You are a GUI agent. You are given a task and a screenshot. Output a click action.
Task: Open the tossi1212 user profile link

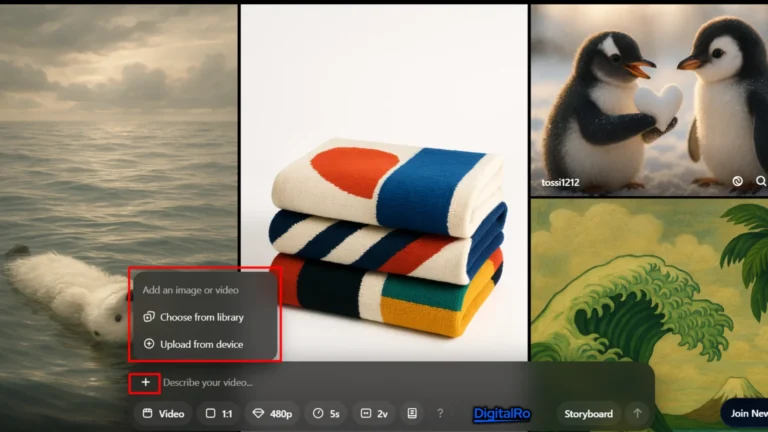[560, 183]
